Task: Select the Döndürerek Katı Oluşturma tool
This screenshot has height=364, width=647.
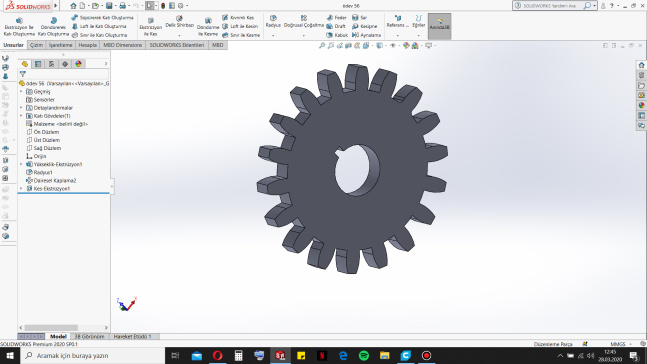Action: coord(53,27)
